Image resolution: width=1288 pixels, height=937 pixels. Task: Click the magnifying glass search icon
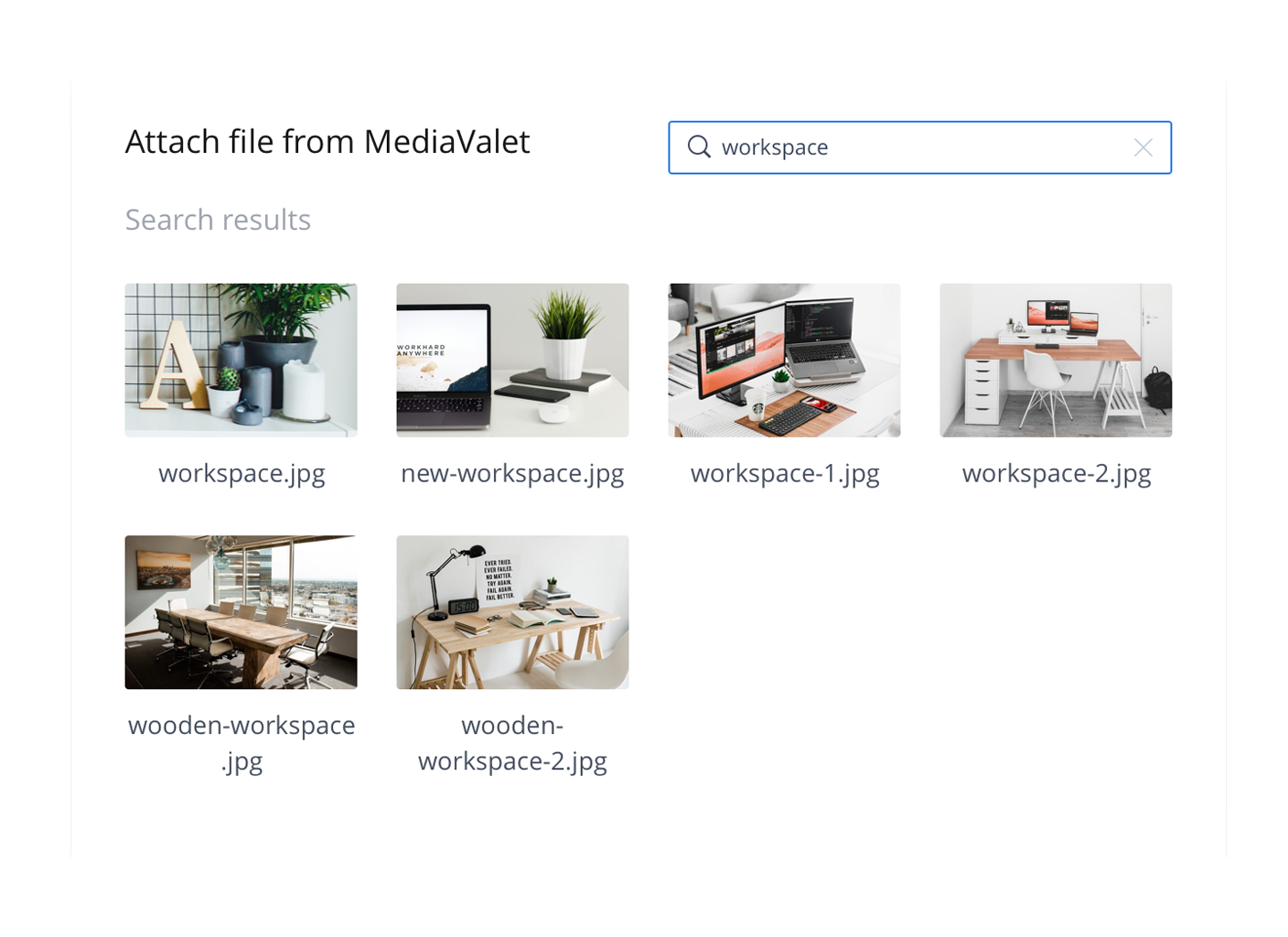699,146
